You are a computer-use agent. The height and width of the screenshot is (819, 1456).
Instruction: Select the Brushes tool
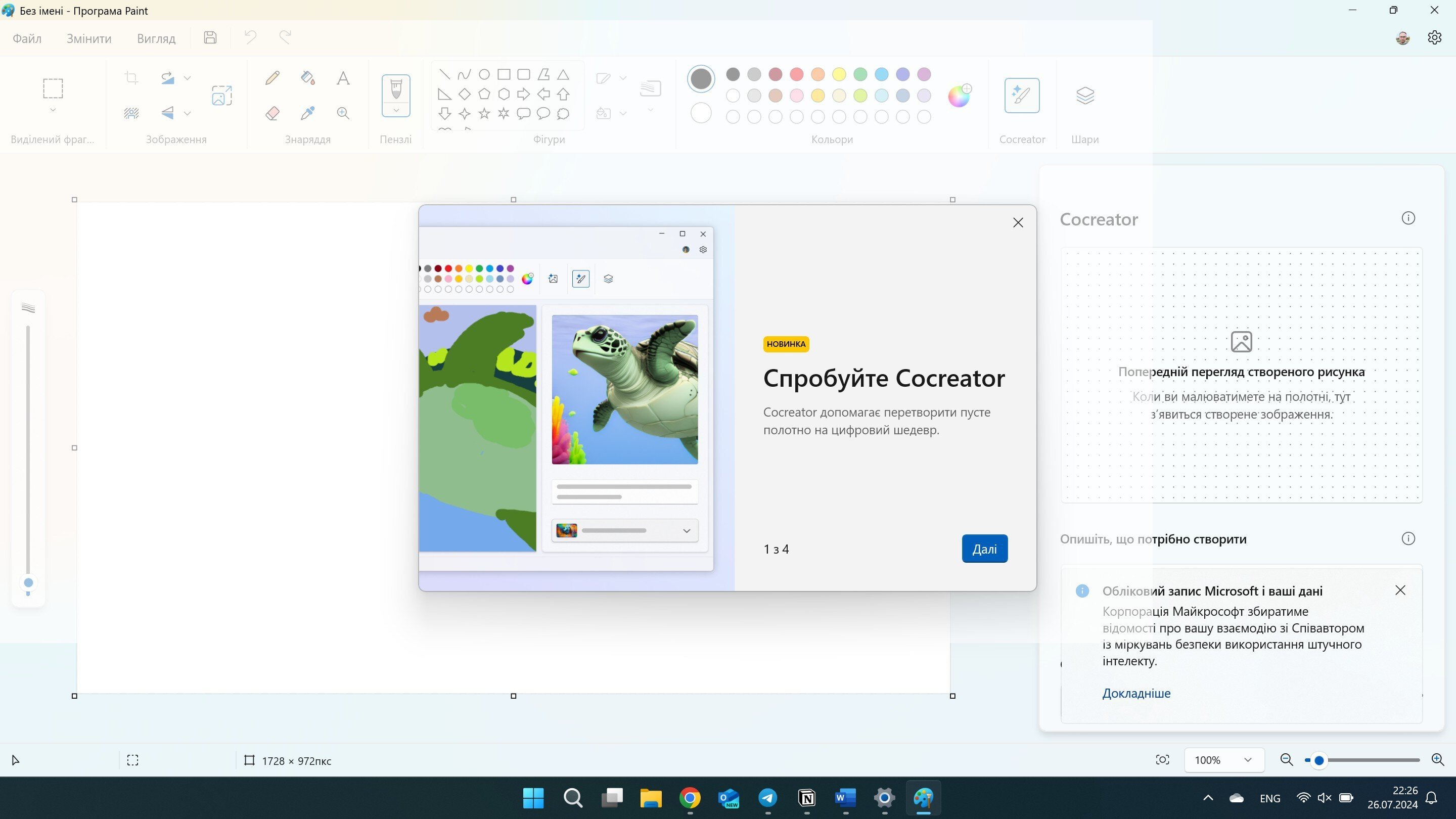[396, 88]
